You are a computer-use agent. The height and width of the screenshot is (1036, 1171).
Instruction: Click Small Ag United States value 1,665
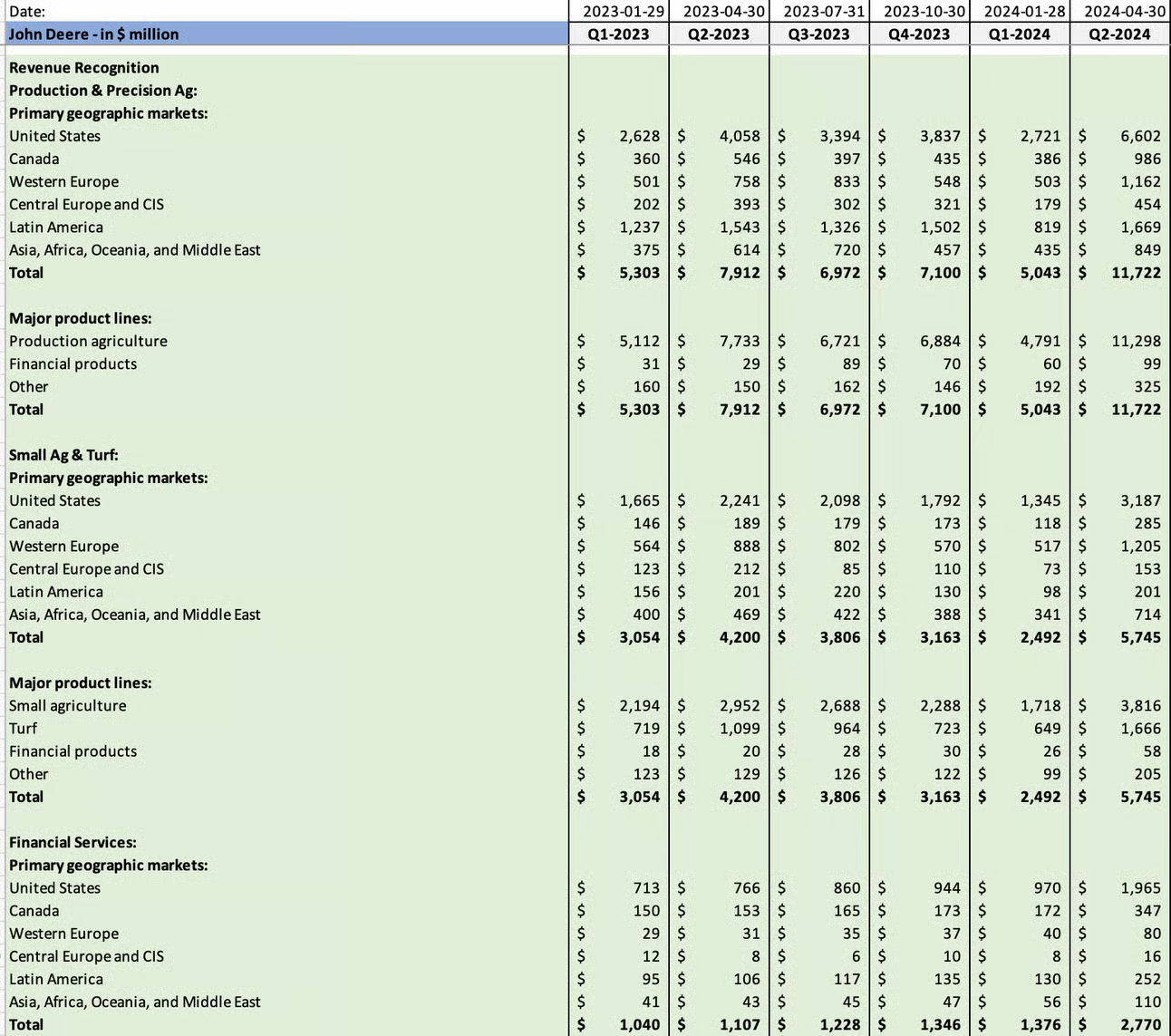(x=640, y=500)
